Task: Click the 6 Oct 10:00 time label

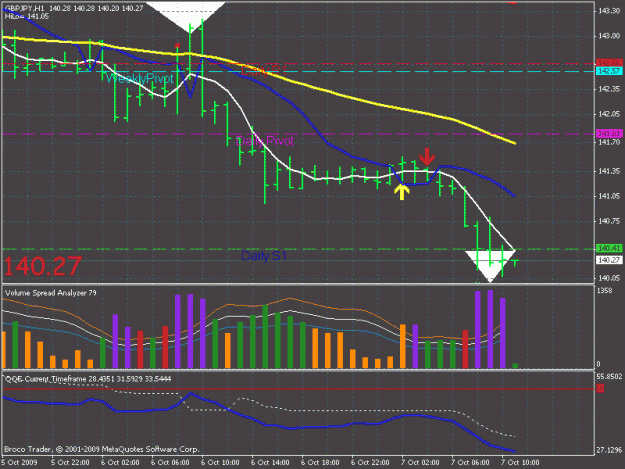Action: (220, 463)
